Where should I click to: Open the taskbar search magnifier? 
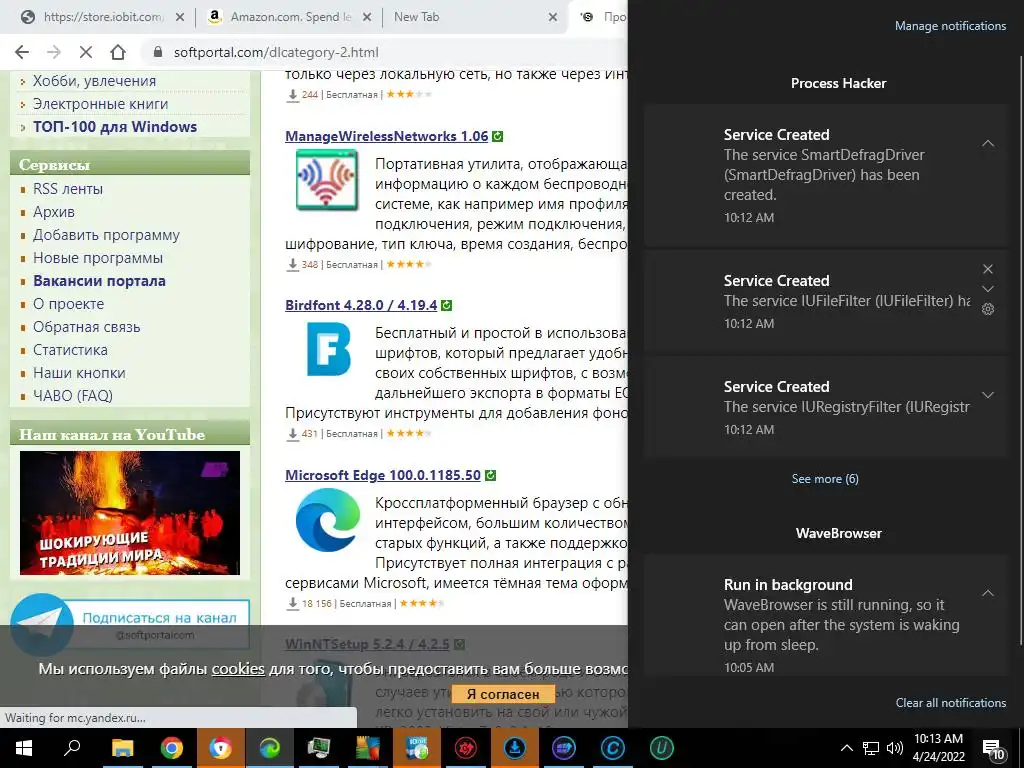[72, 748]
